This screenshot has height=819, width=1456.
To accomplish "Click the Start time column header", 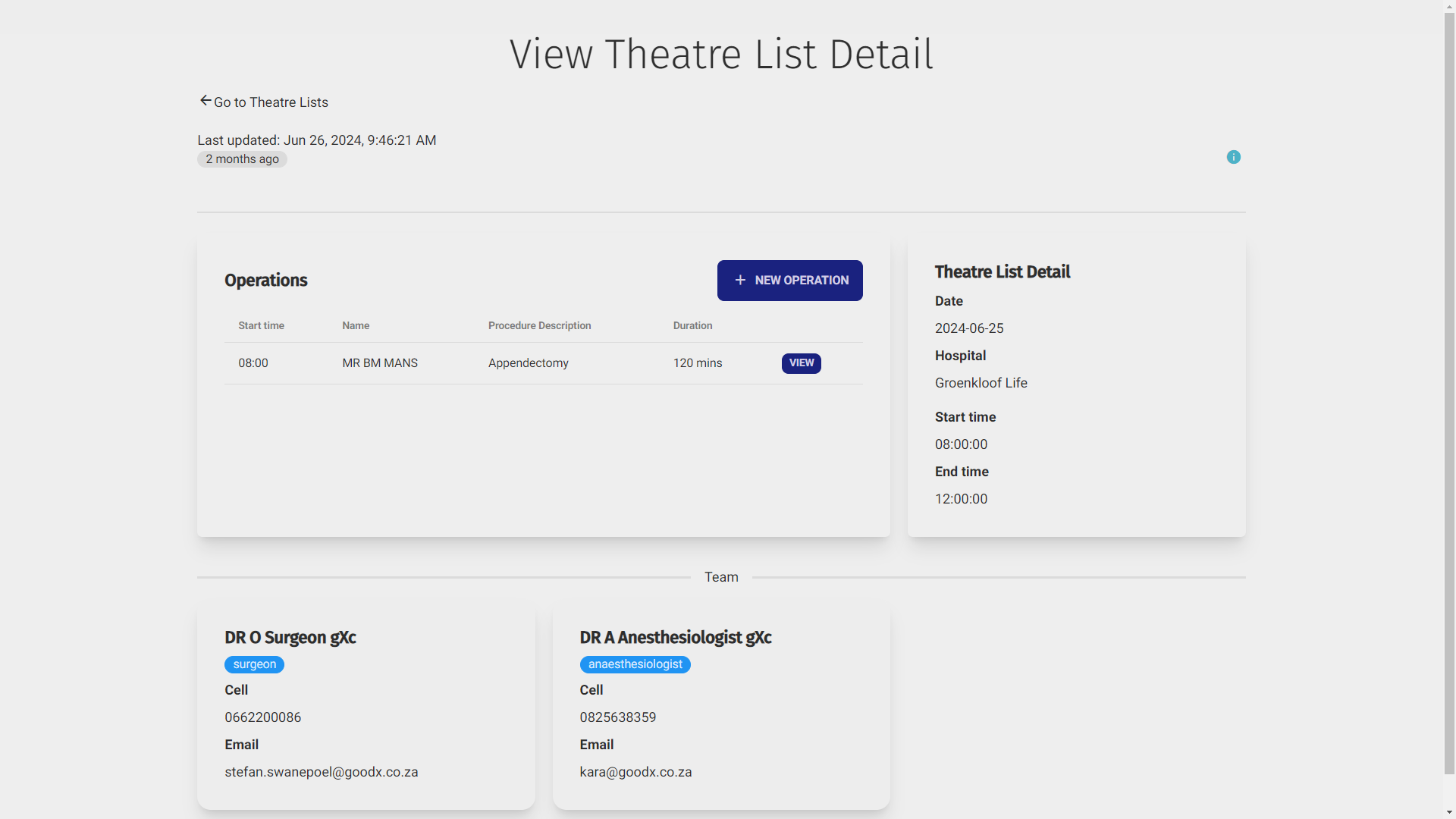I will click(261, 325).
